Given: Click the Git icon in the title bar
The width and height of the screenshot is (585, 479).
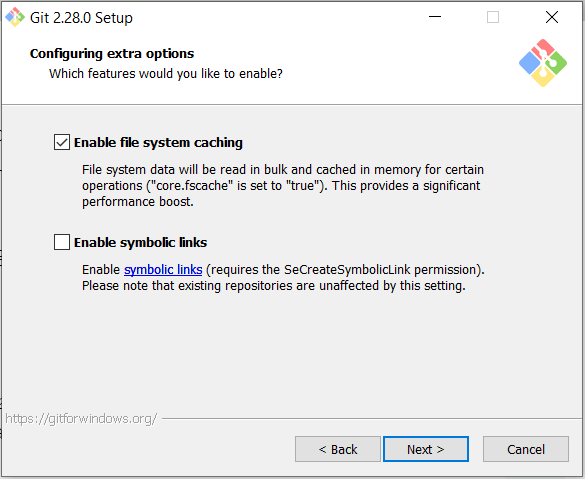Looking at the screenshot, I should [15, 17].
